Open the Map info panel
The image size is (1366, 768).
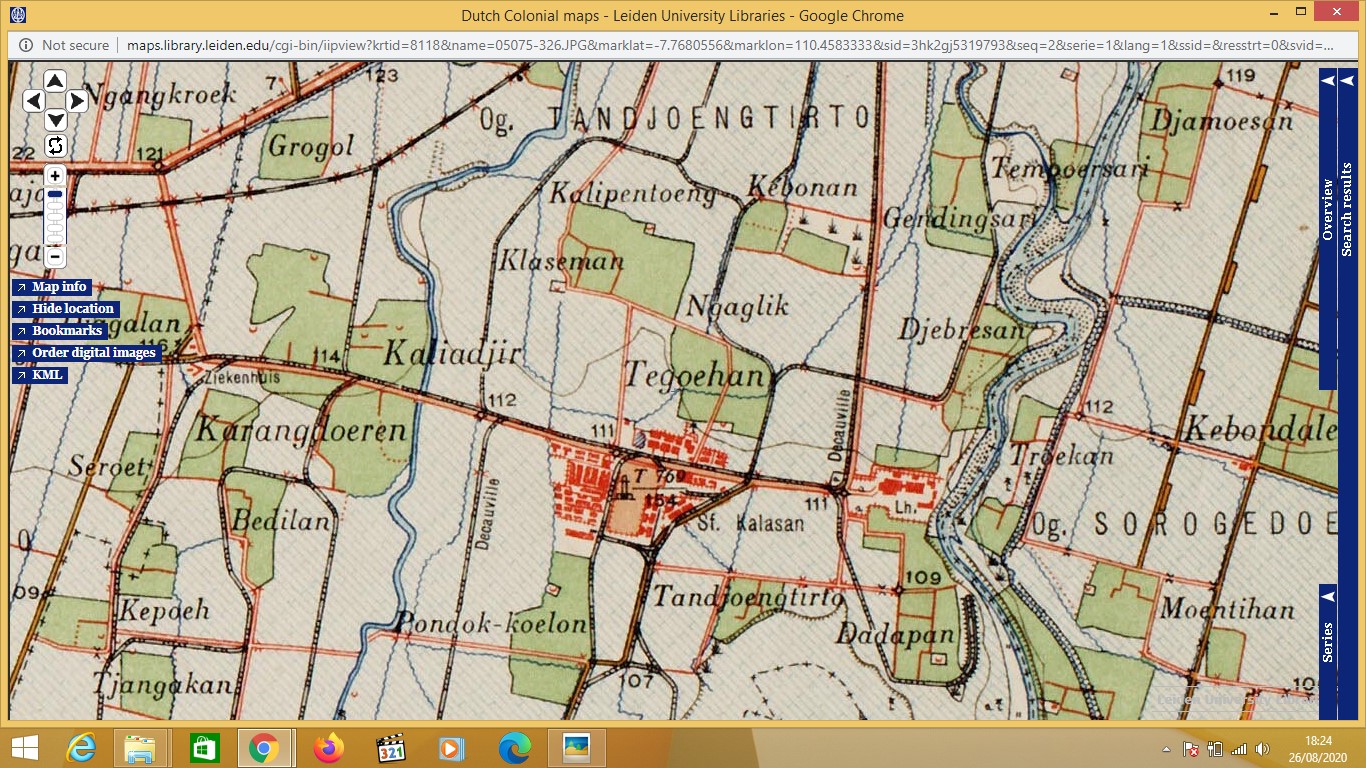(51, 287)
